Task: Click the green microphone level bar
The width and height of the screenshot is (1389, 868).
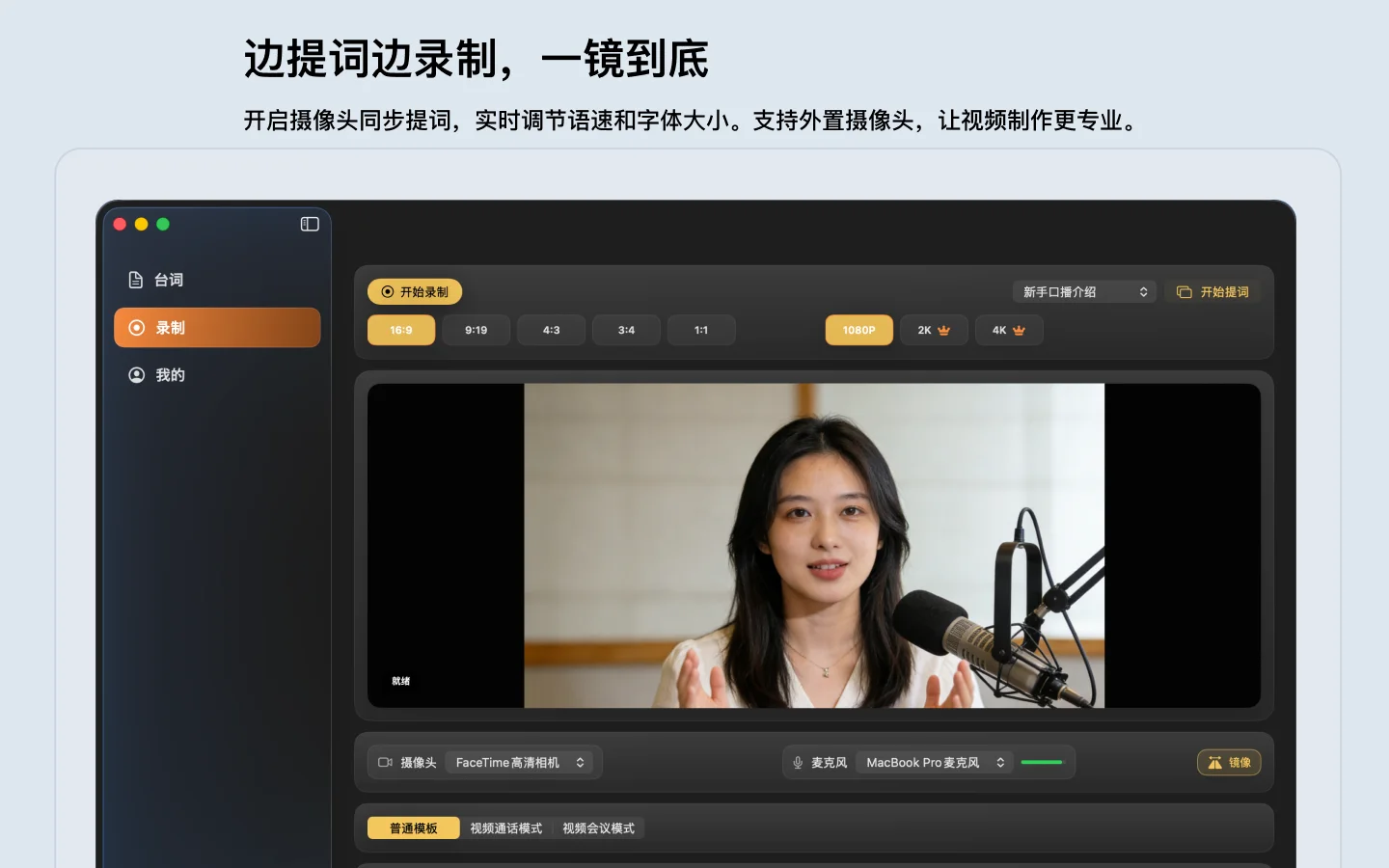Action: click(x=1042, y=763)
